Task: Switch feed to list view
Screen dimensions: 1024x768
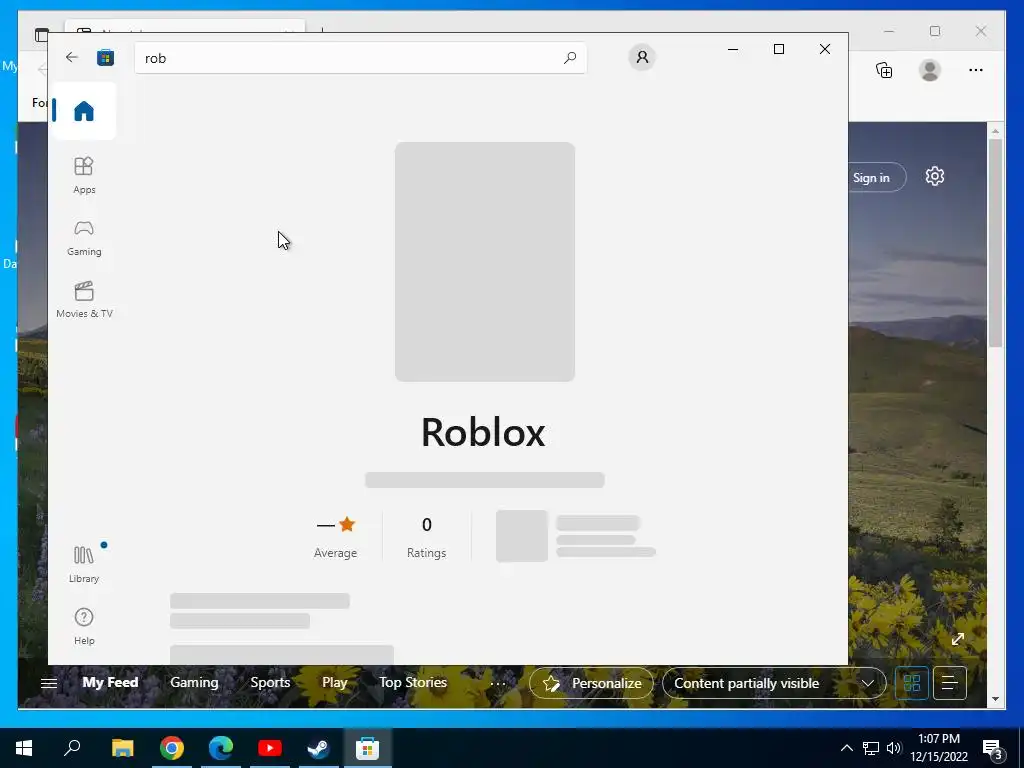Action: click(x=950, y=683)
